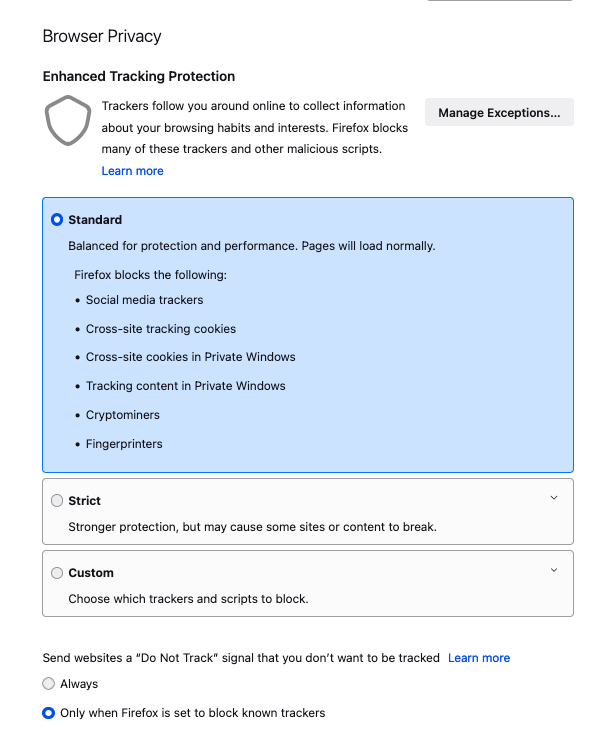Viewport: 616px width, 747px height.
Task: Click the Cryptominers list item
Action: 123,415
